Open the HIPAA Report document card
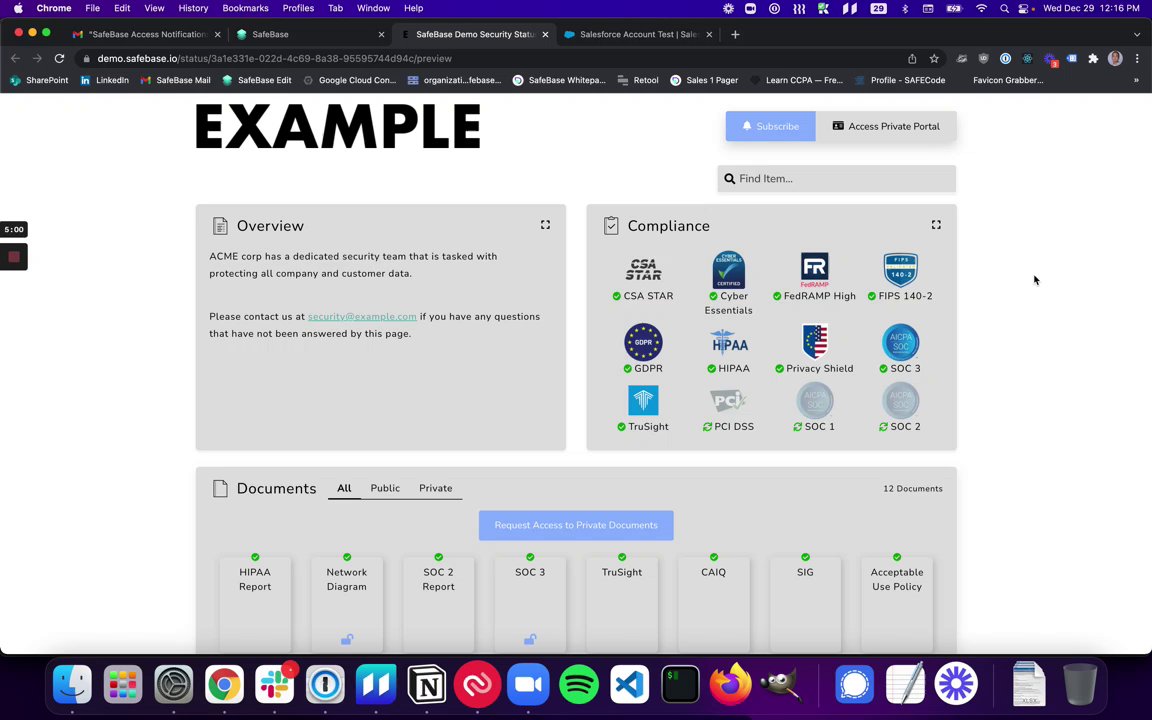 tap(255, 604)
